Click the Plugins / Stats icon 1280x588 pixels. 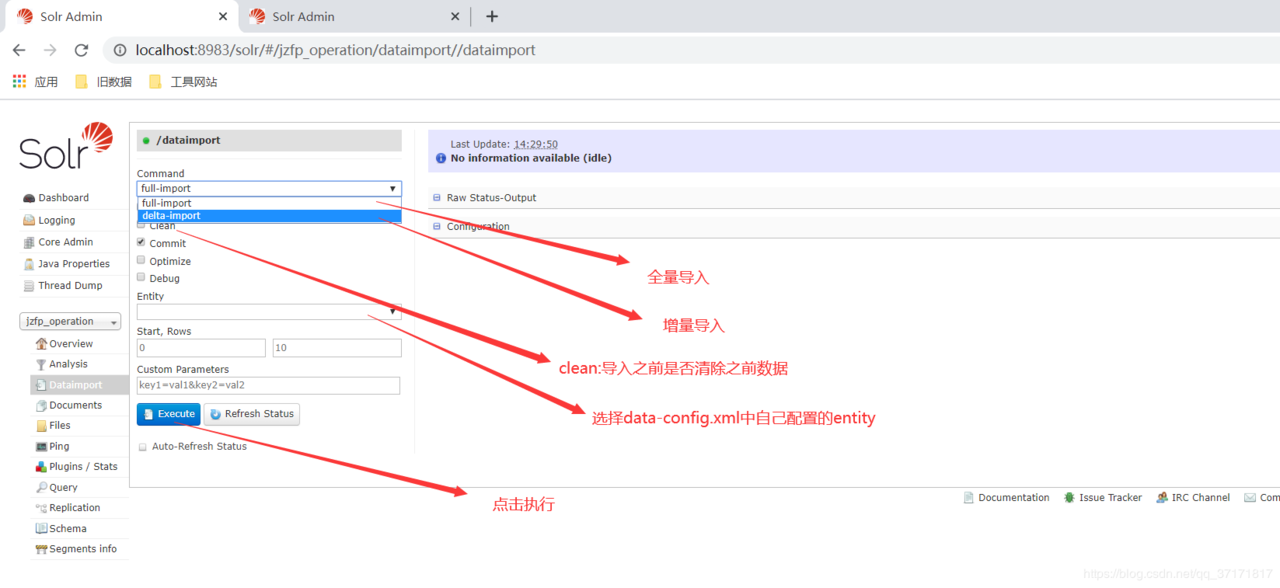pyautogui.click(x=41, y=466)
